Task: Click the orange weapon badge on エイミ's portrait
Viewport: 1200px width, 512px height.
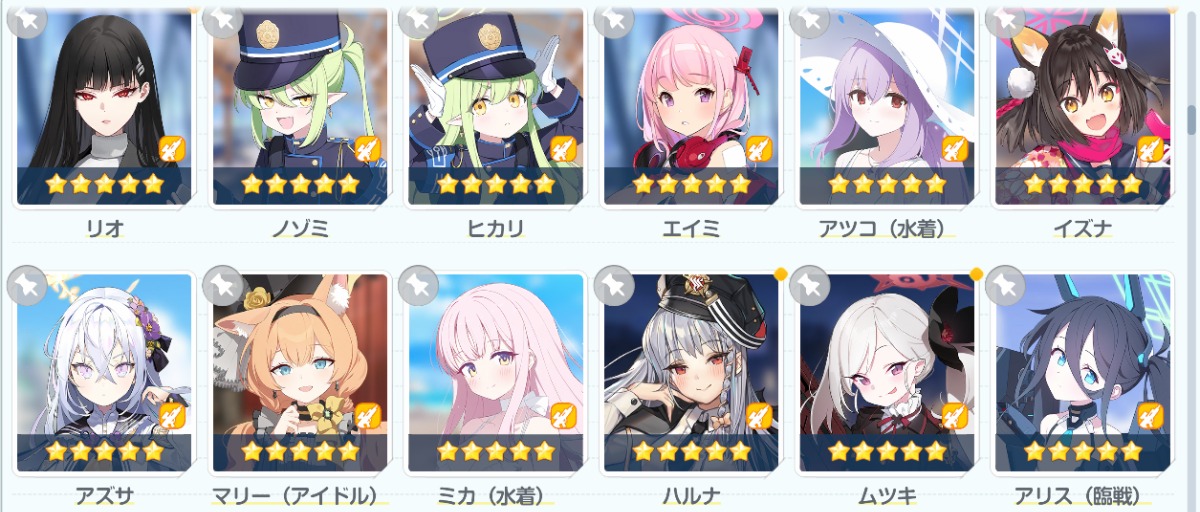Action: click(760, 149)
